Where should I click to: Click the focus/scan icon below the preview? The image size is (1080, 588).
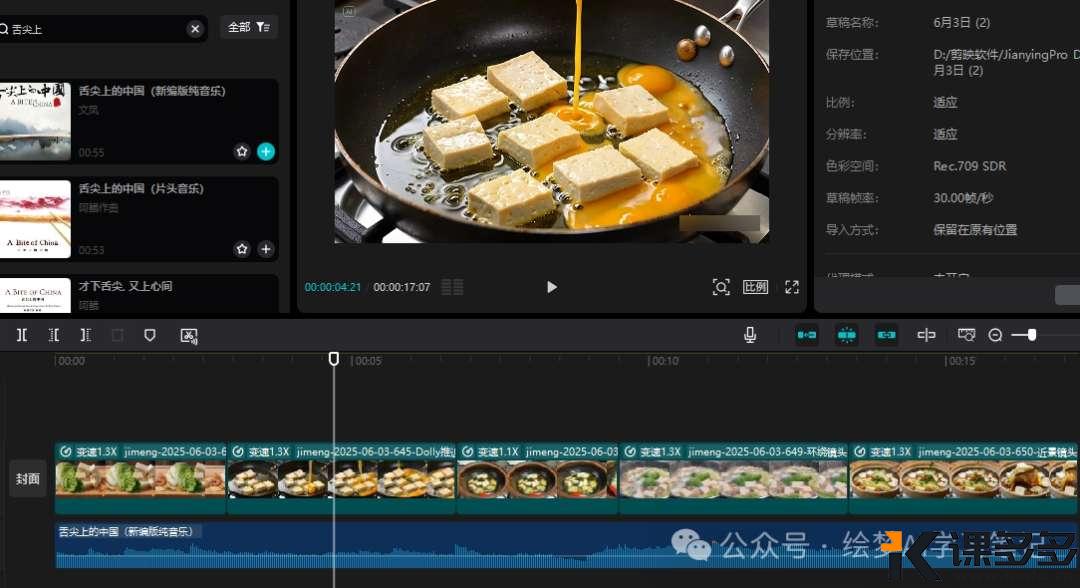pyautogui.click(x=721, y=287)
